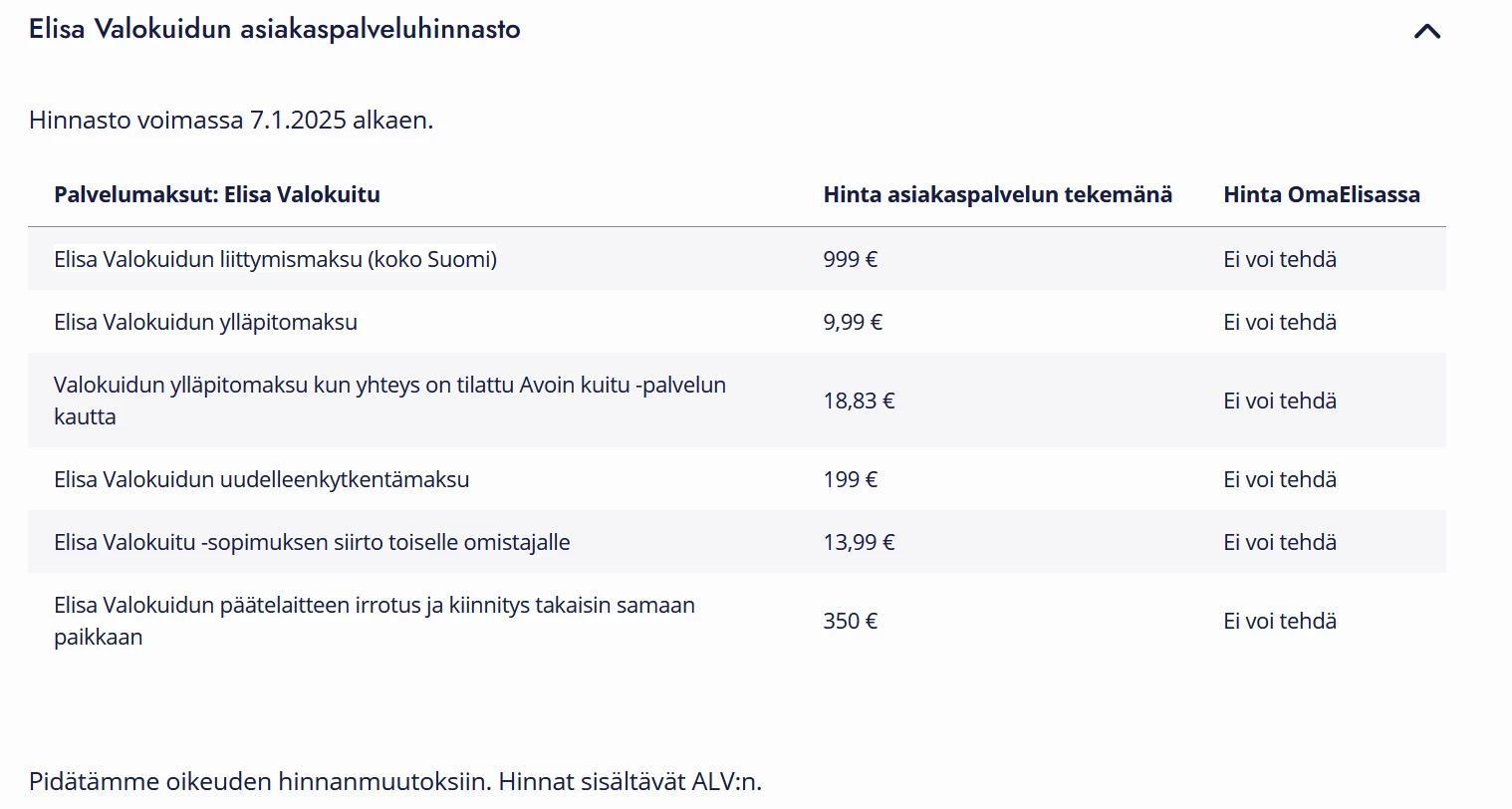Select the Hinta asiakaspalvelun tekemänä column header

click(x=997, y=194)
